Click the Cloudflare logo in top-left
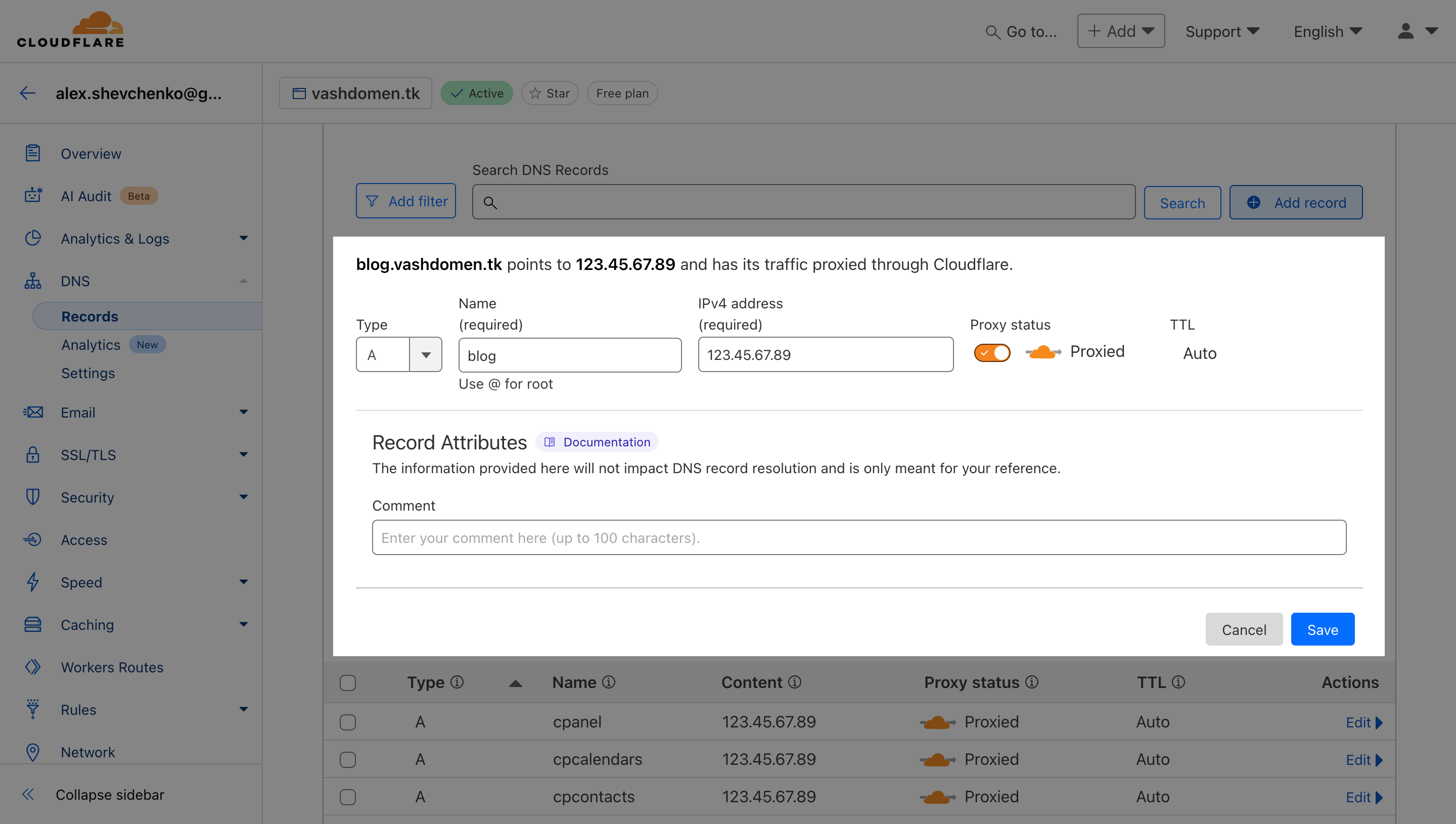Image resolution: width=1456 pixels, height=824 pixels. (71, 30)
